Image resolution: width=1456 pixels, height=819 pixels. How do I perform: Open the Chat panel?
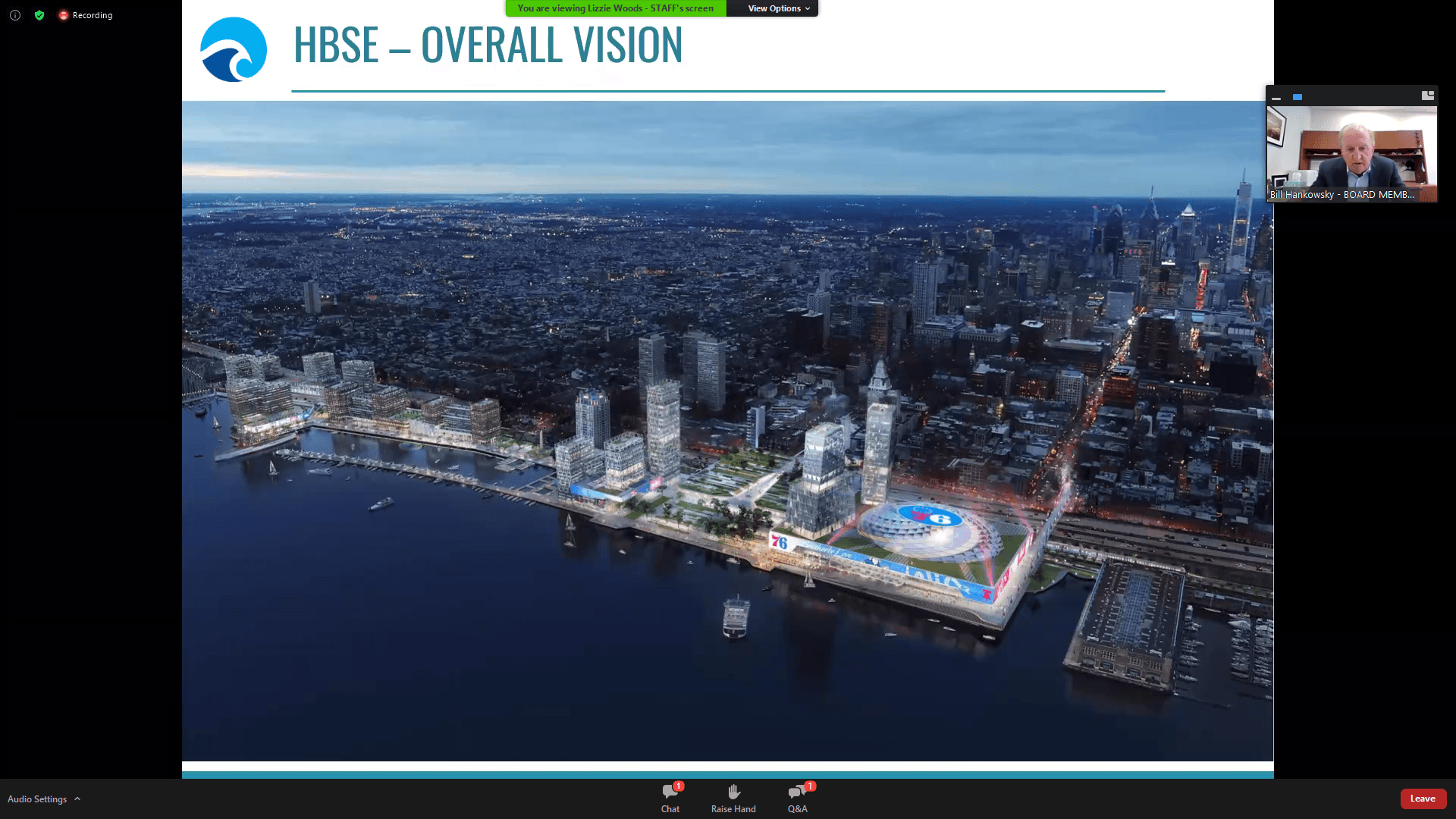(670, 799)
